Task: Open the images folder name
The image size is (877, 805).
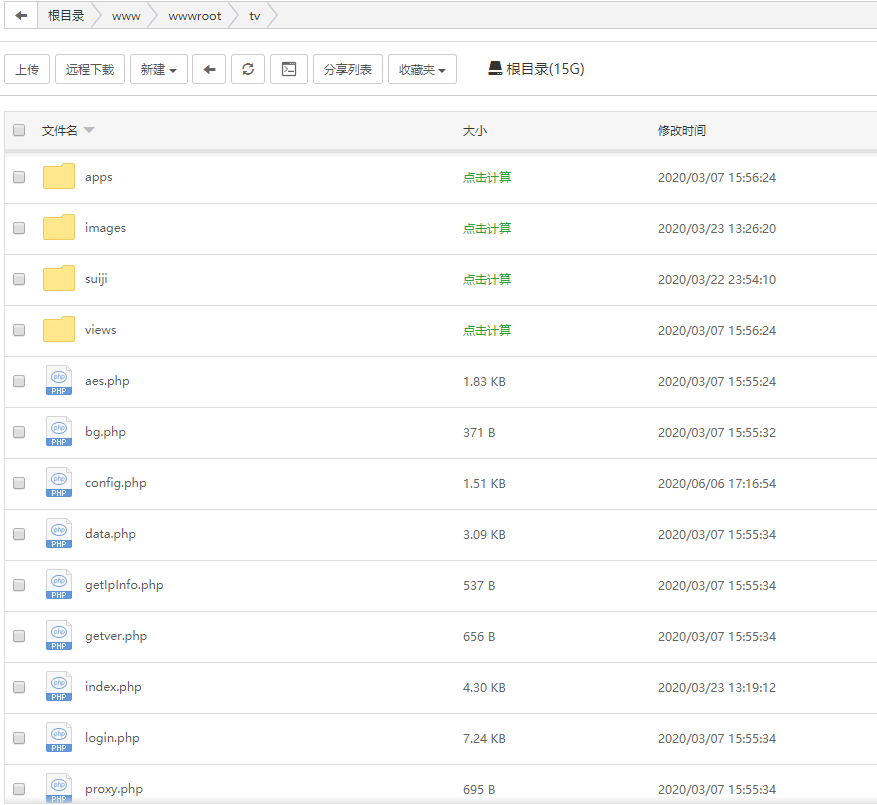Action: pyautogui.click(x=105, y=228)
